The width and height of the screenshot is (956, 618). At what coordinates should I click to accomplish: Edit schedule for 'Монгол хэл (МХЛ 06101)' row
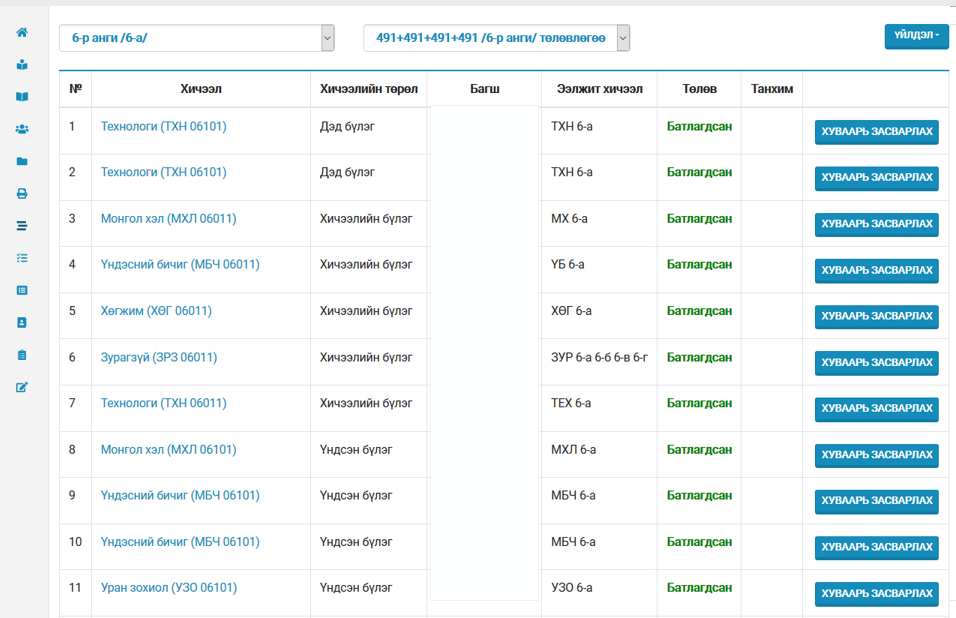(x=876, y=455)
